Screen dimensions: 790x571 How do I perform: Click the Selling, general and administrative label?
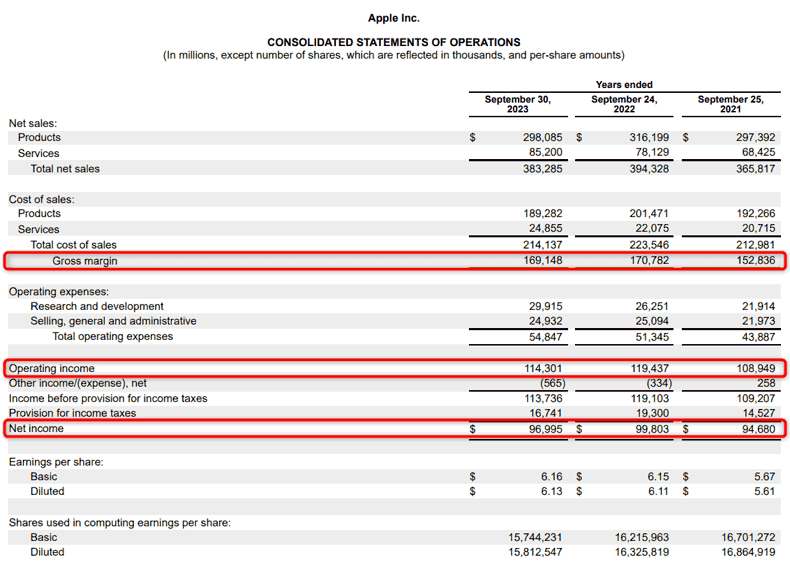coord(113,322)
